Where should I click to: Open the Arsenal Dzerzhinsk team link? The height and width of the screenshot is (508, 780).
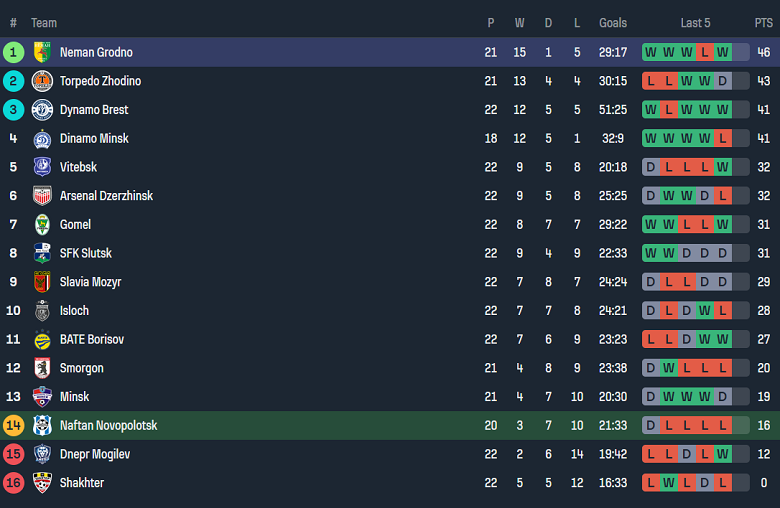106,196
